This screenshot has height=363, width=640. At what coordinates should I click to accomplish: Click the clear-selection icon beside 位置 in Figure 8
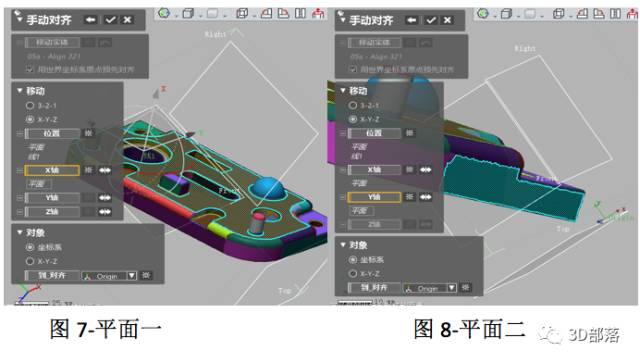point(409,133)
